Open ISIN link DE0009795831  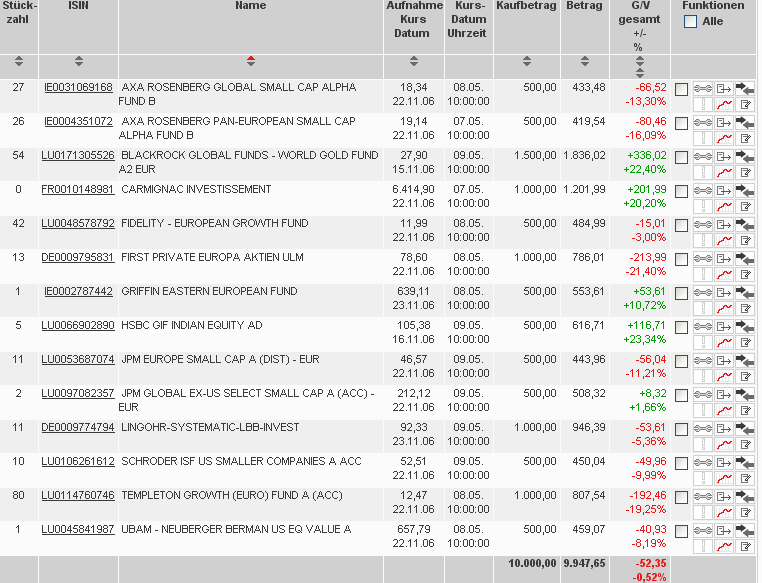78,257
